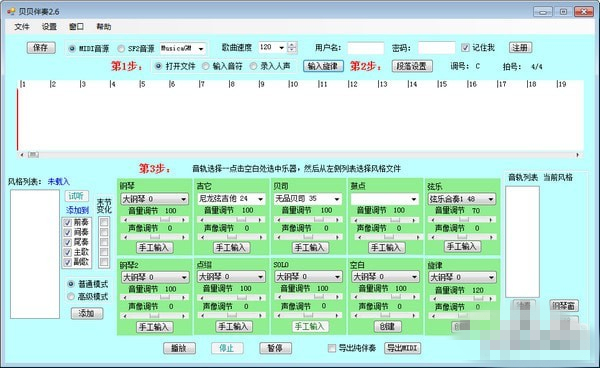The width and height of the screenshot is (600, 368).
Task: Open the 设置 menu
Action: 49,26
